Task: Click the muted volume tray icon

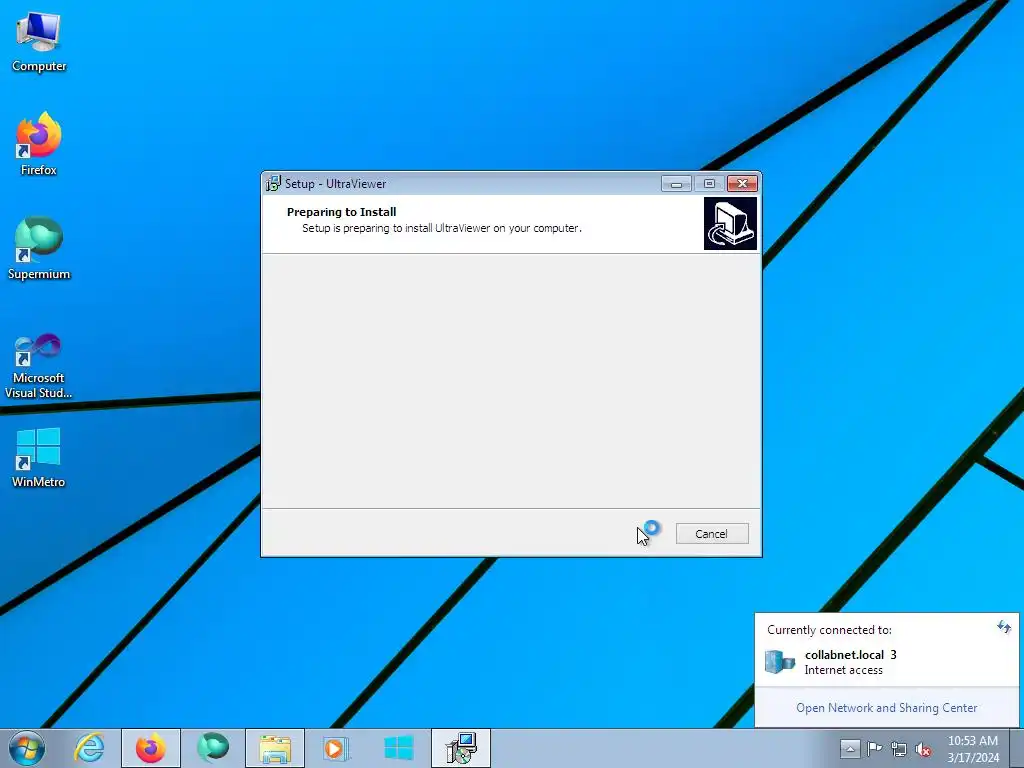Action: click(x=923, y=749)
